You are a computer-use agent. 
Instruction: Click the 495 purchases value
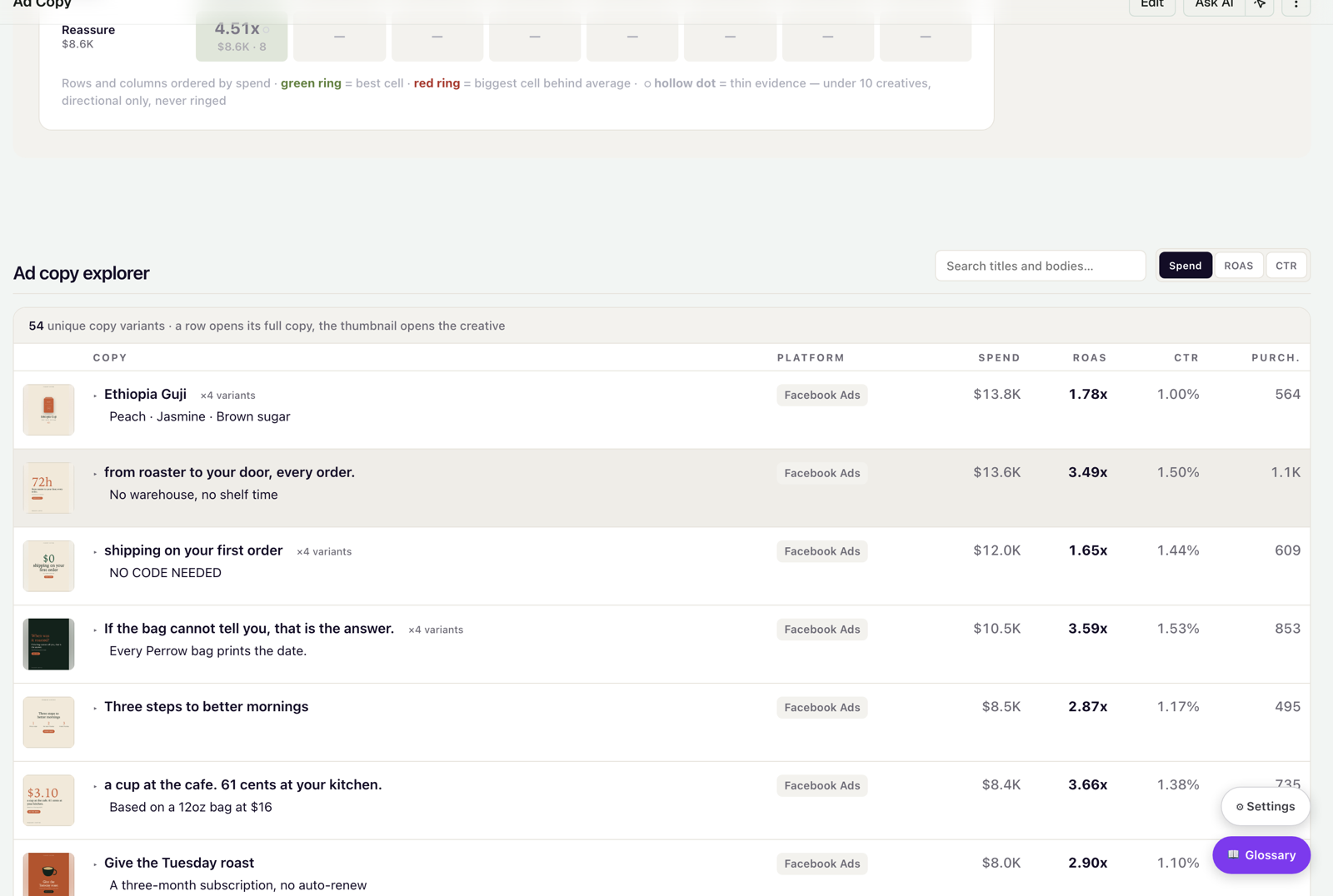pos(1287,706)
